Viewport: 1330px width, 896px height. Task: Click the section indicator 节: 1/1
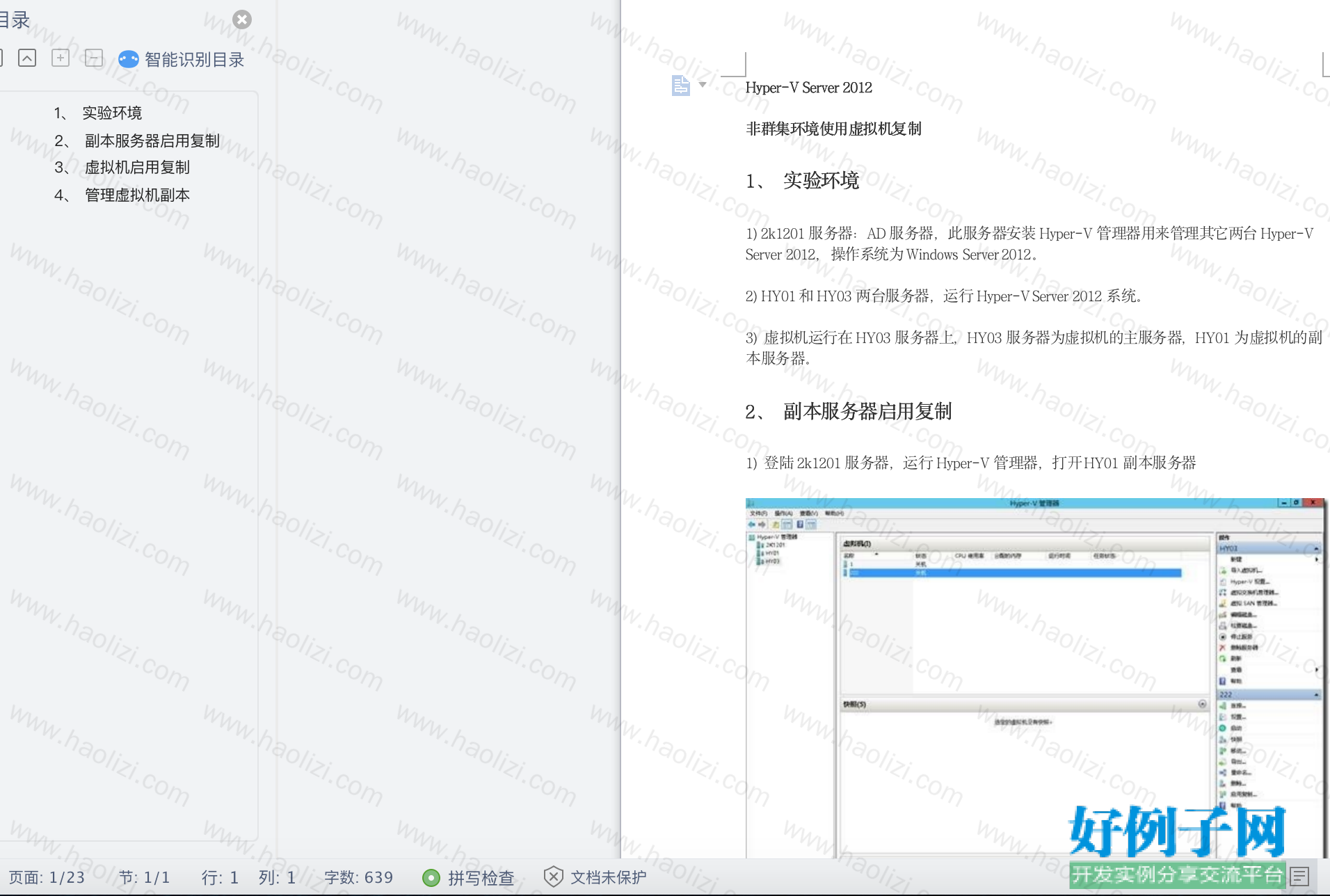[144, 878]
